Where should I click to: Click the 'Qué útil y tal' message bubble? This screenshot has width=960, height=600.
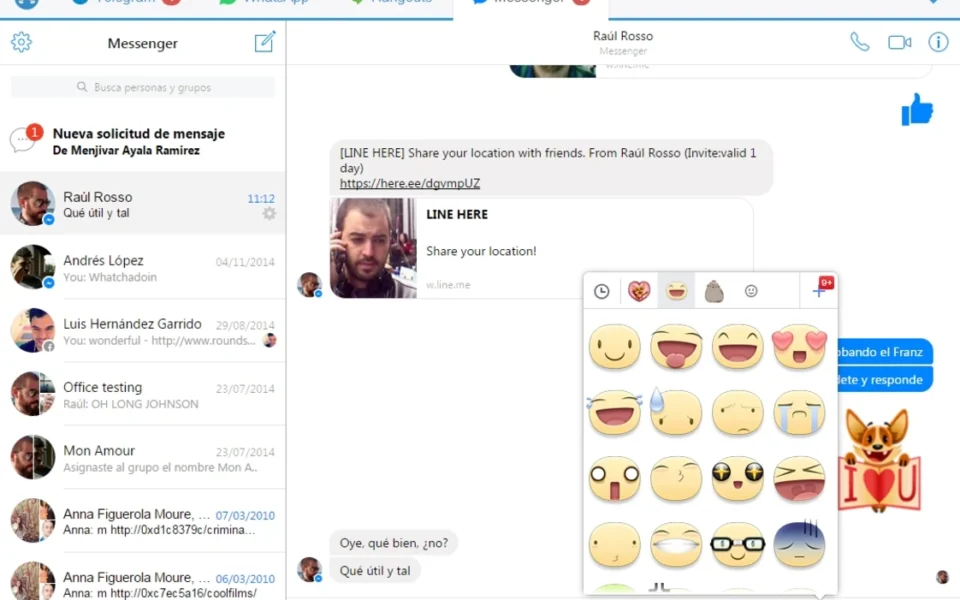point(375,571)
